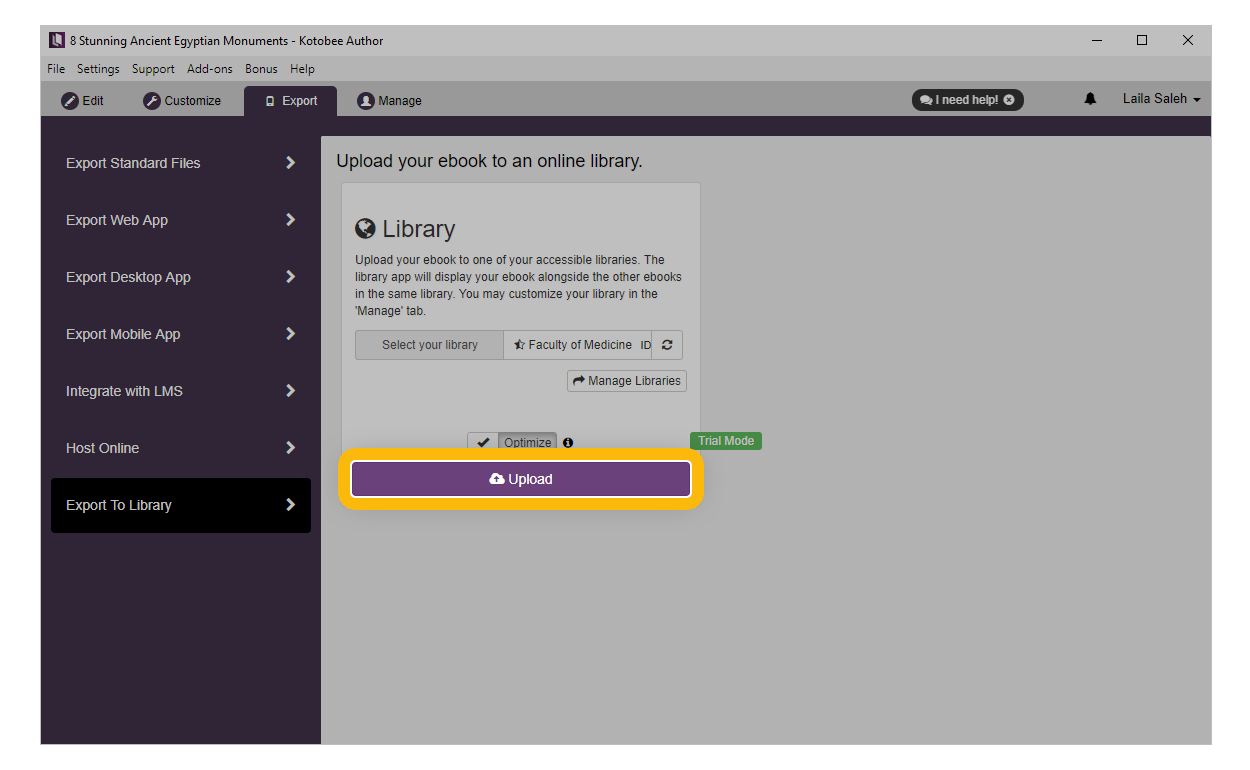The height and width of the screenshot is (770, 1250).
Task: Close the Kotobee Author window
Action: tap(1188, 41)
